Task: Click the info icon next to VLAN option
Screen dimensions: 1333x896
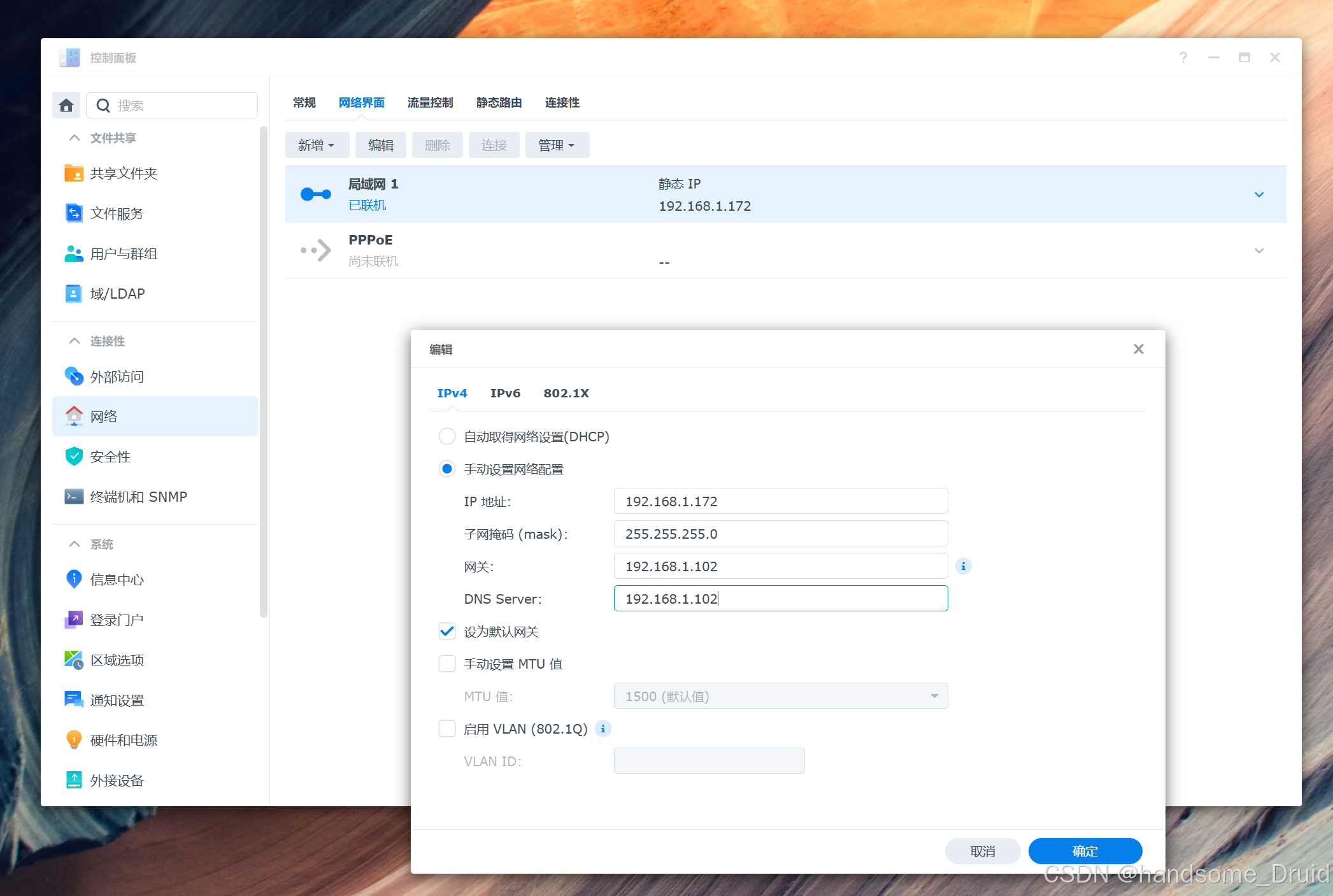Action: [x=602, y=729]
